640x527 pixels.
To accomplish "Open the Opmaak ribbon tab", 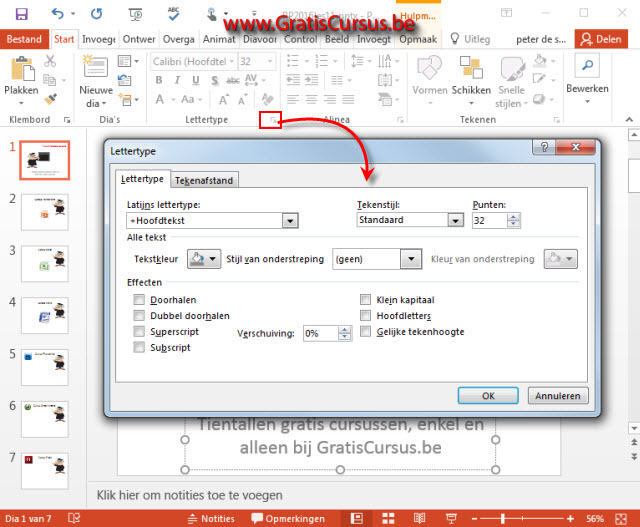I will click(418, 39).
